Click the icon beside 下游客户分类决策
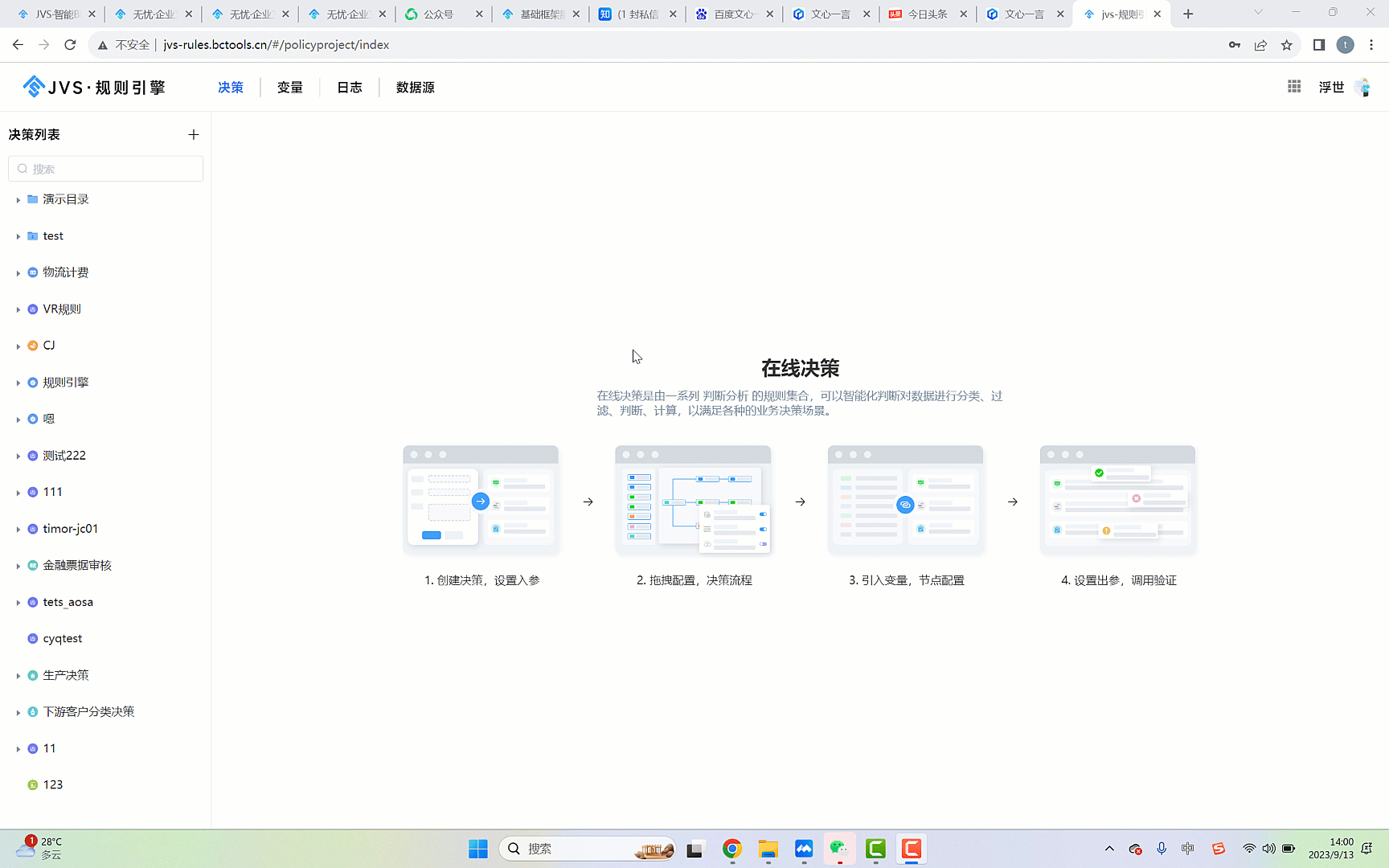 click(x=33, y=712)
